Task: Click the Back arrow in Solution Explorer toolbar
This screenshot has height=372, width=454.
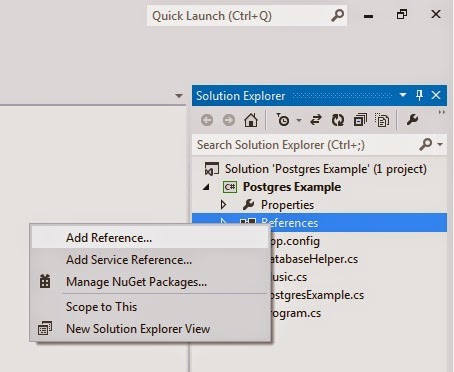Action: point(207,120)
